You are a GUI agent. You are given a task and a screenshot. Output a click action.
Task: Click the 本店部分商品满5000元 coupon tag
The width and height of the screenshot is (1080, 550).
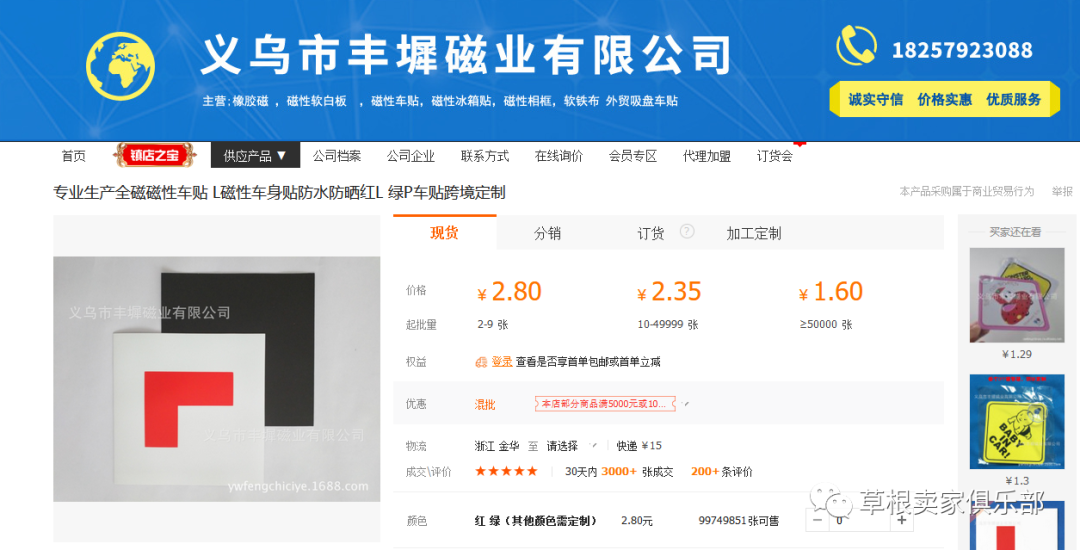[x=605, y=403]
